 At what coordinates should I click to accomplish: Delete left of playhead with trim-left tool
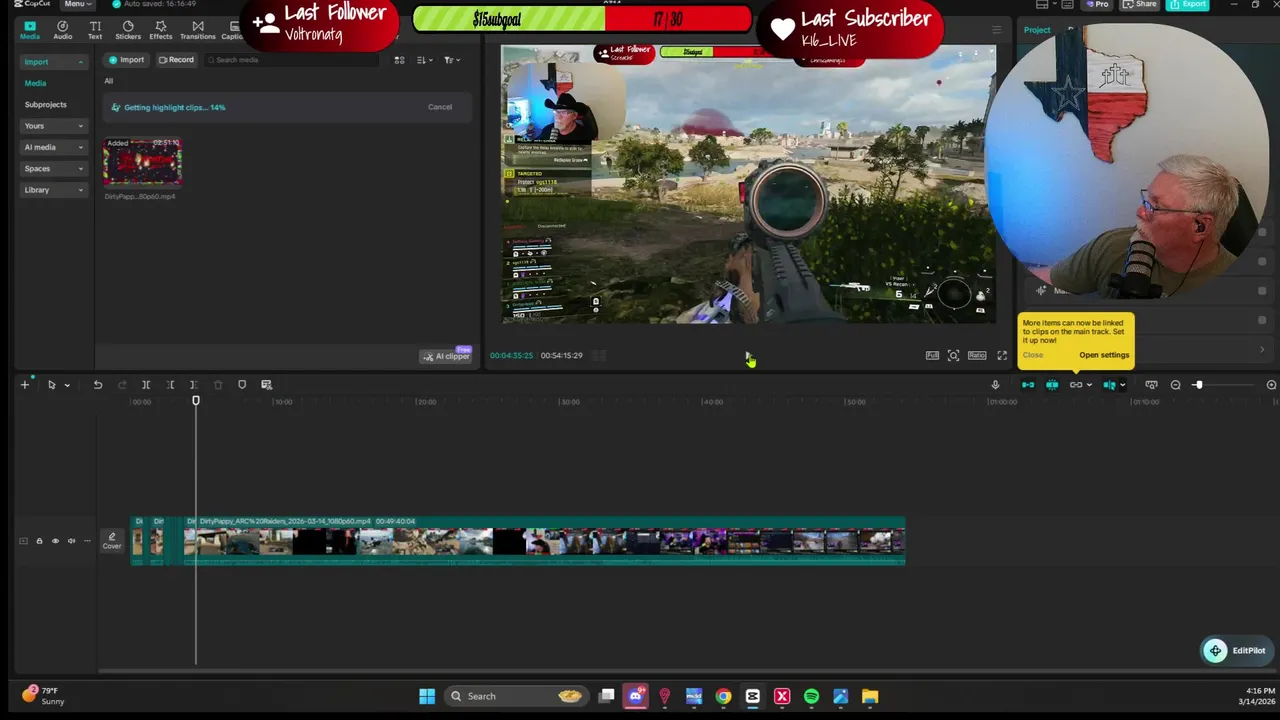(170, 385)
